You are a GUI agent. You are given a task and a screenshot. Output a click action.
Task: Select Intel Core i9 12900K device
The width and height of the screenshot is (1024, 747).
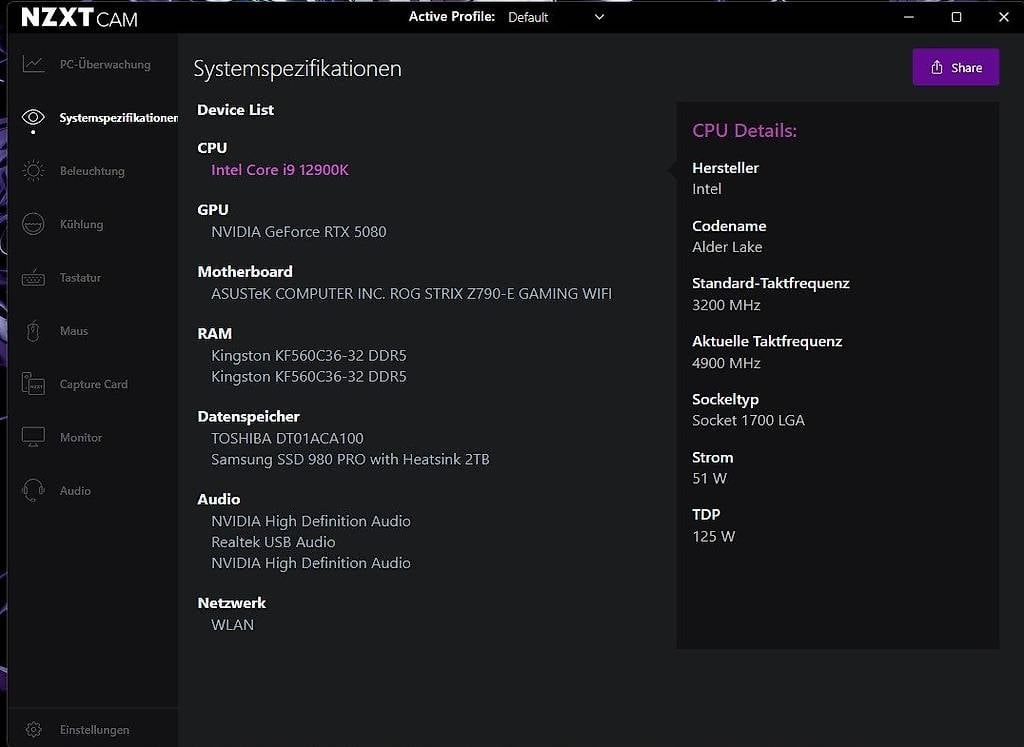coord(280,170)
